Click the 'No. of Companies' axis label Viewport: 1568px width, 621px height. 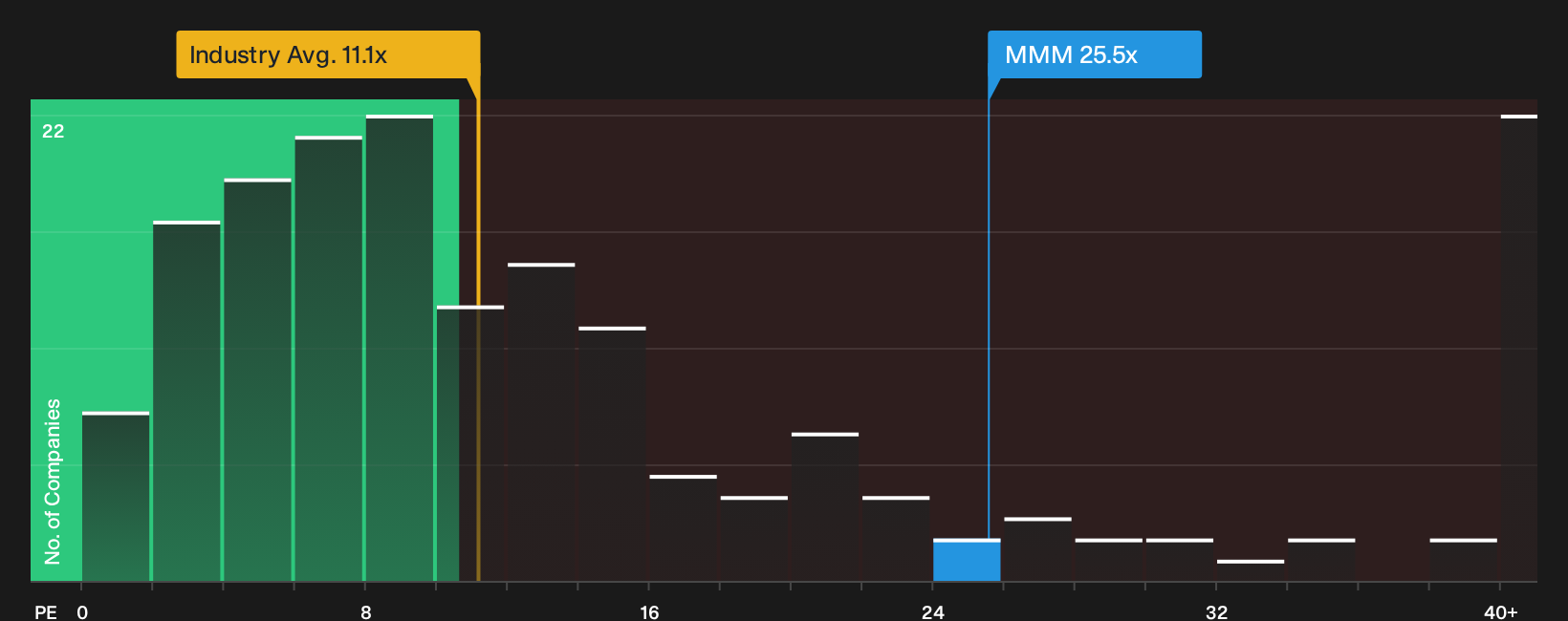click(53, 482)
